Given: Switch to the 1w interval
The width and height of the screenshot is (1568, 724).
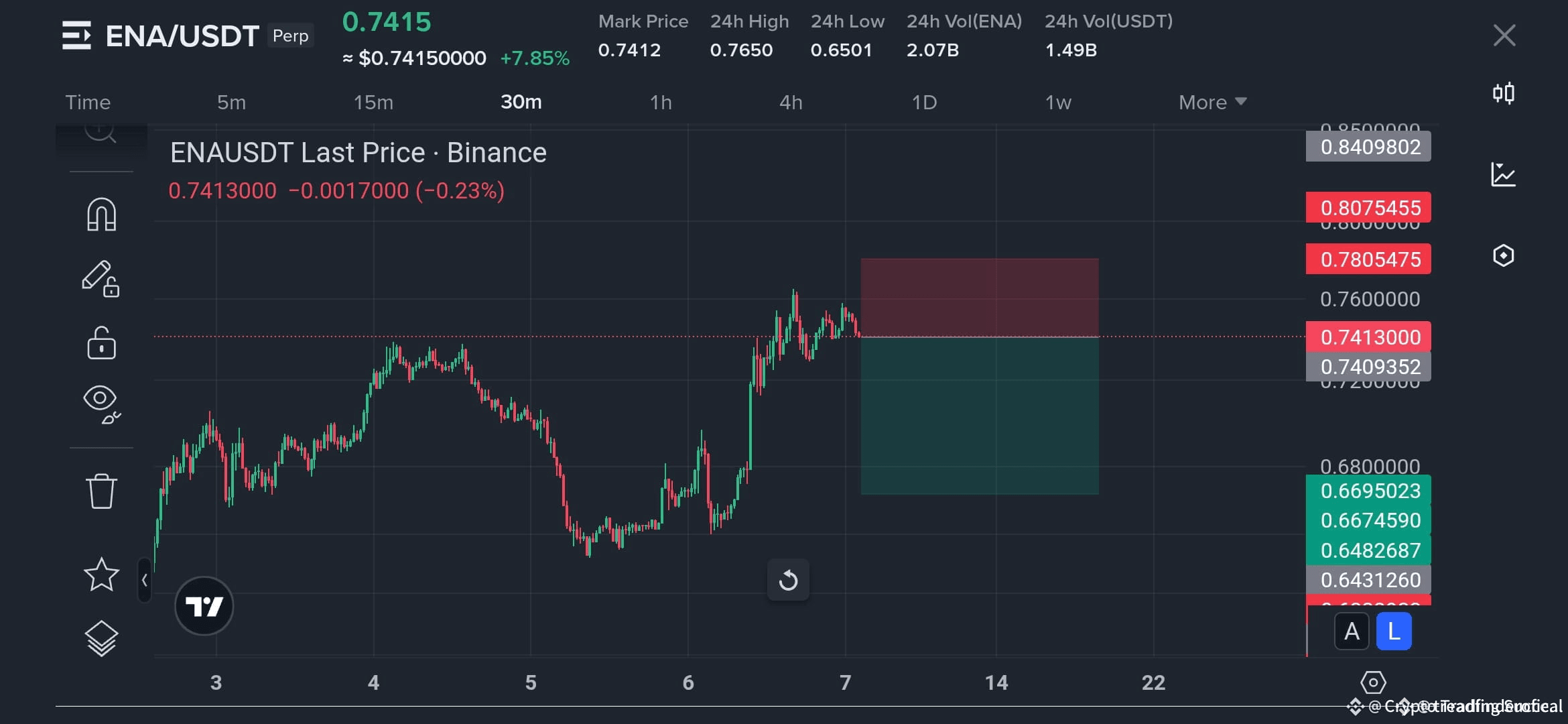Looking at the screenshot, I should [x=1058, y=103].
